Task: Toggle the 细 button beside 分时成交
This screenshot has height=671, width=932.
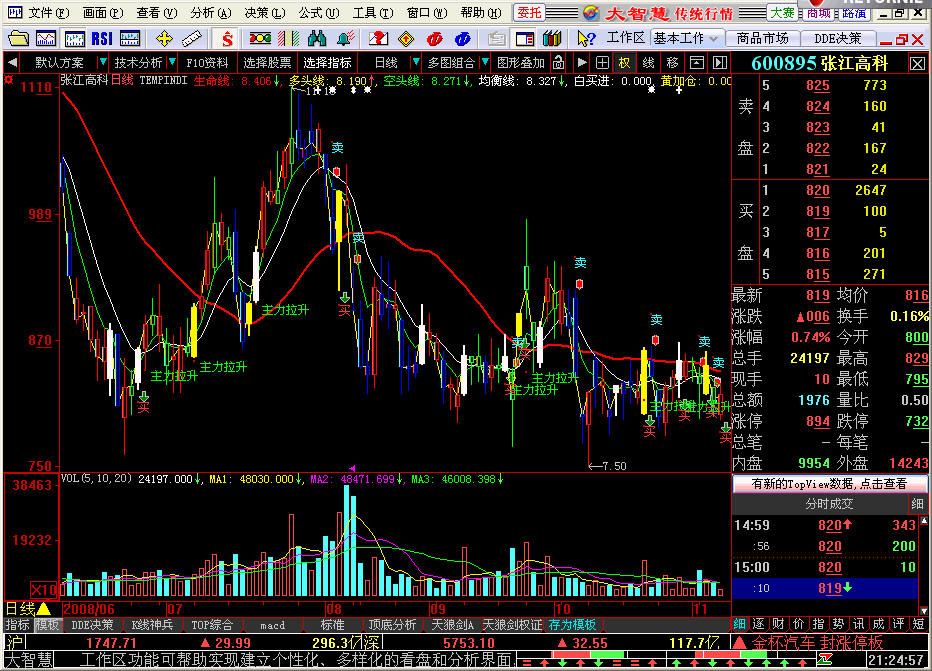Action: 918,504
